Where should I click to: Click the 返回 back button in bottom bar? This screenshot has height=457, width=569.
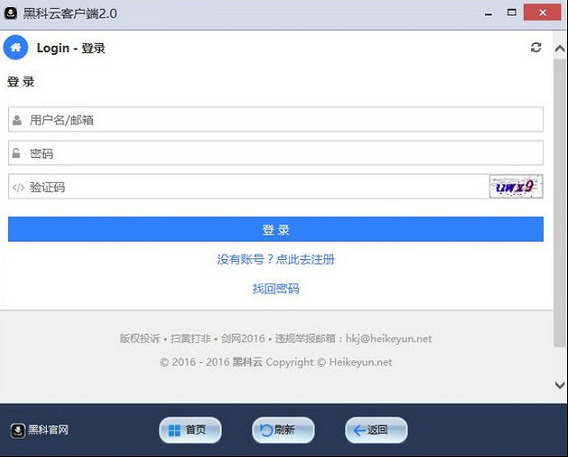(376, 430)
